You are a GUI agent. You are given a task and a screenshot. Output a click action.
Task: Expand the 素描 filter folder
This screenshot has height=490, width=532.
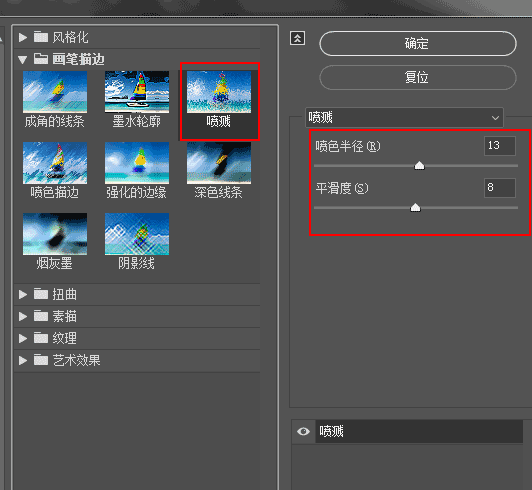[x=23, y=316]
